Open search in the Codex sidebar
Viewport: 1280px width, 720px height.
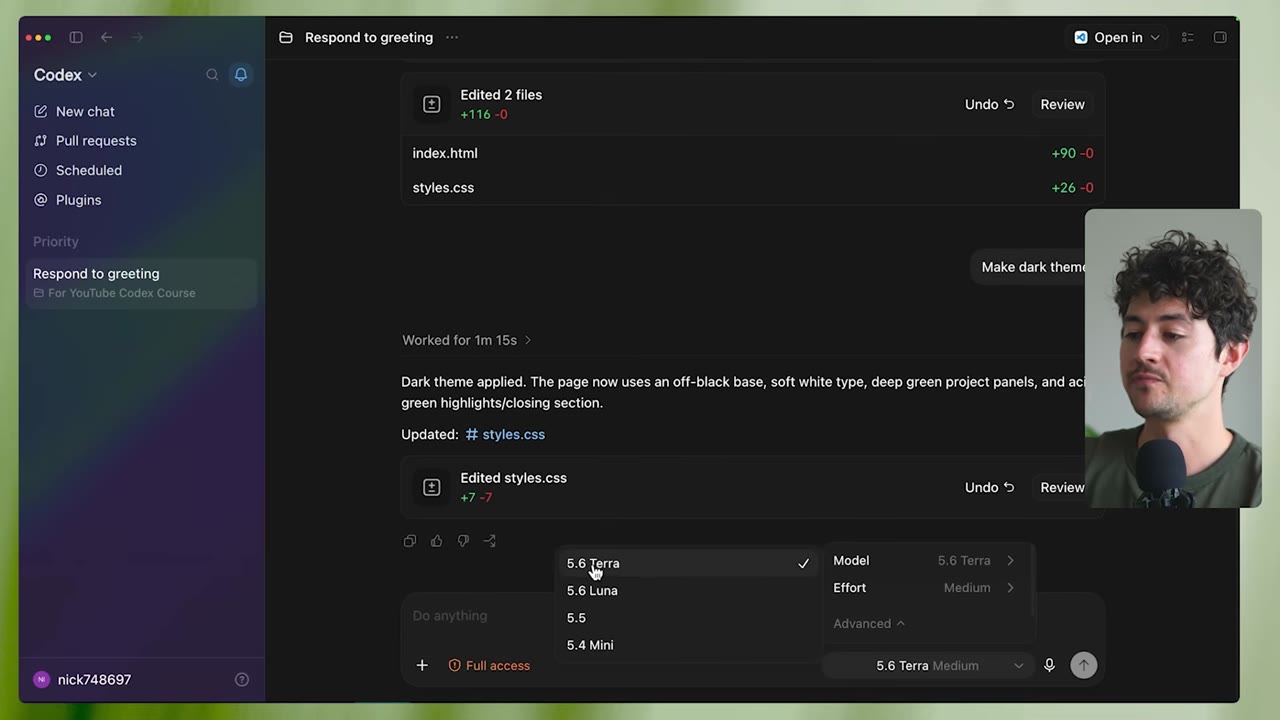coord(212,75)
